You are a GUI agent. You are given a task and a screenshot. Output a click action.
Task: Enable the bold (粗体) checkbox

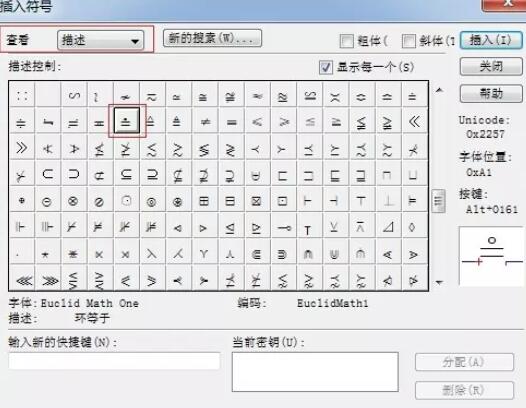(347, 41)
